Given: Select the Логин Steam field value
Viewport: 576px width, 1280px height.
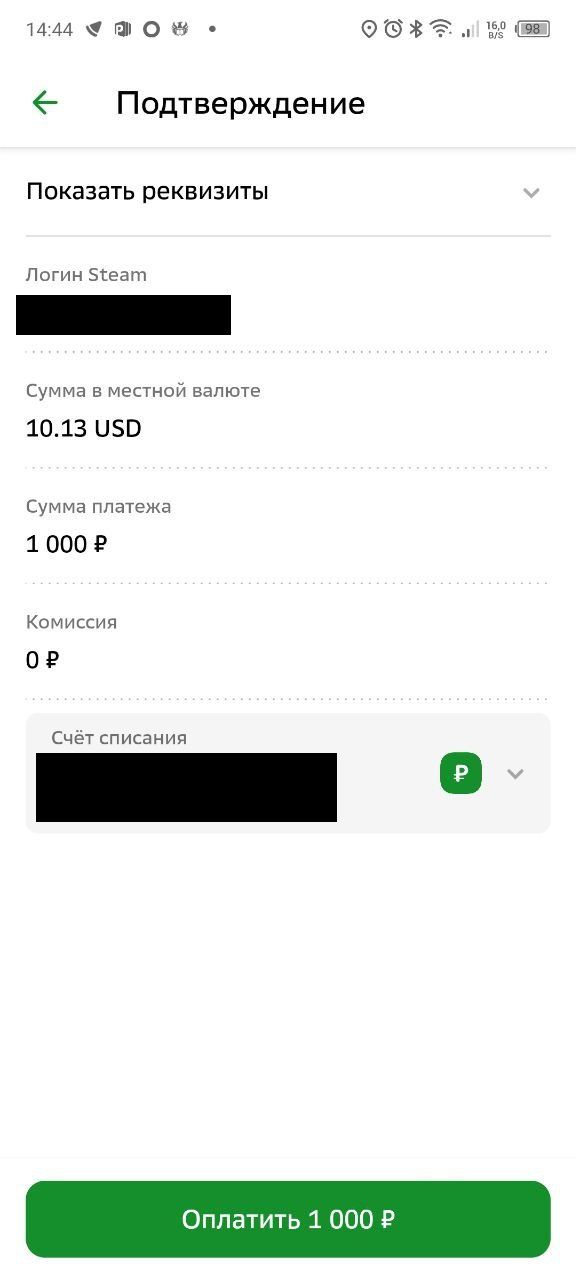Looking at the screenshot, I should coord(123,314).
